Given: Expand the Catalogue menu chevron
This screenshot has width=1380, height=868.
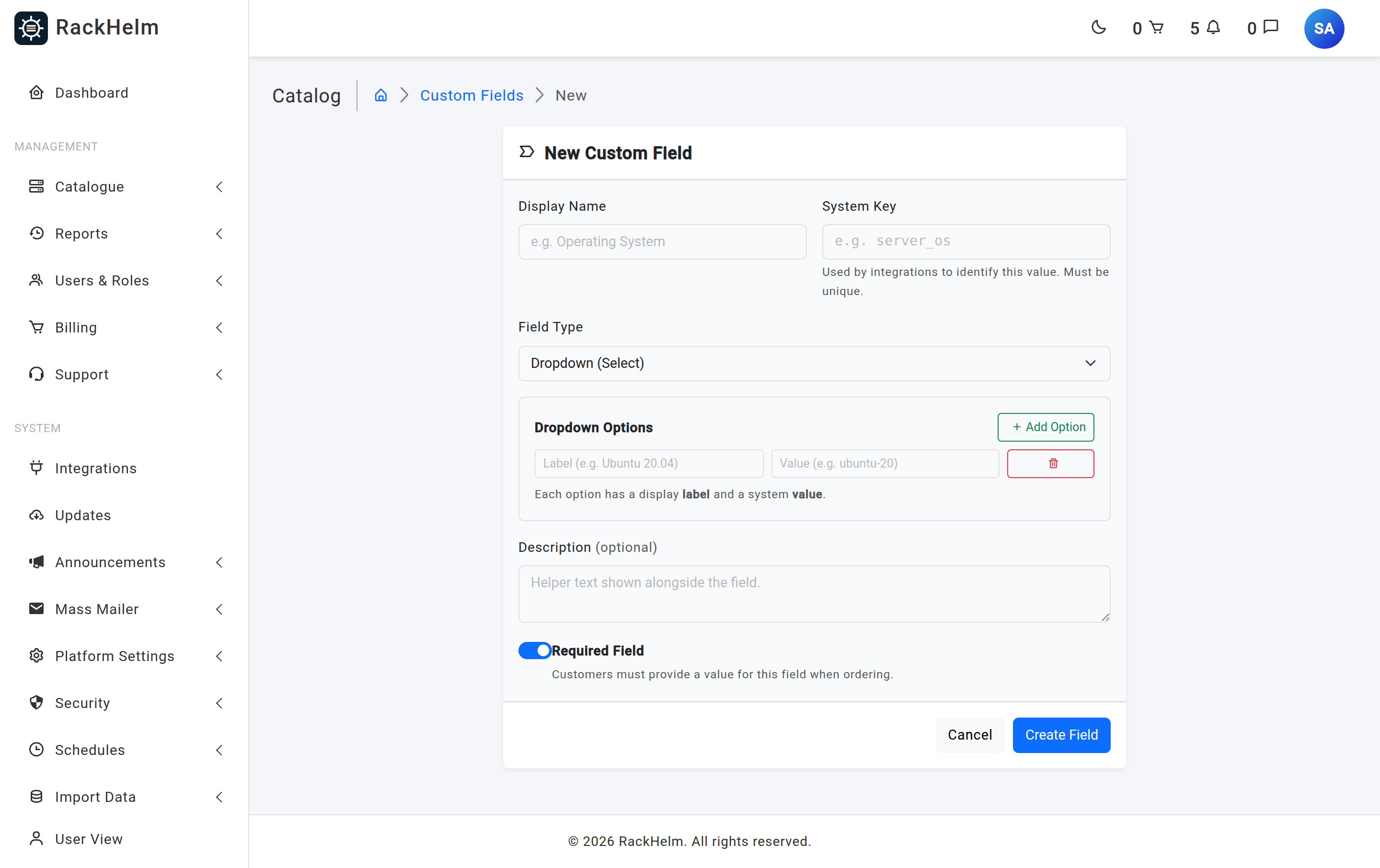Looking at the screenshot, I should (219, 187).
